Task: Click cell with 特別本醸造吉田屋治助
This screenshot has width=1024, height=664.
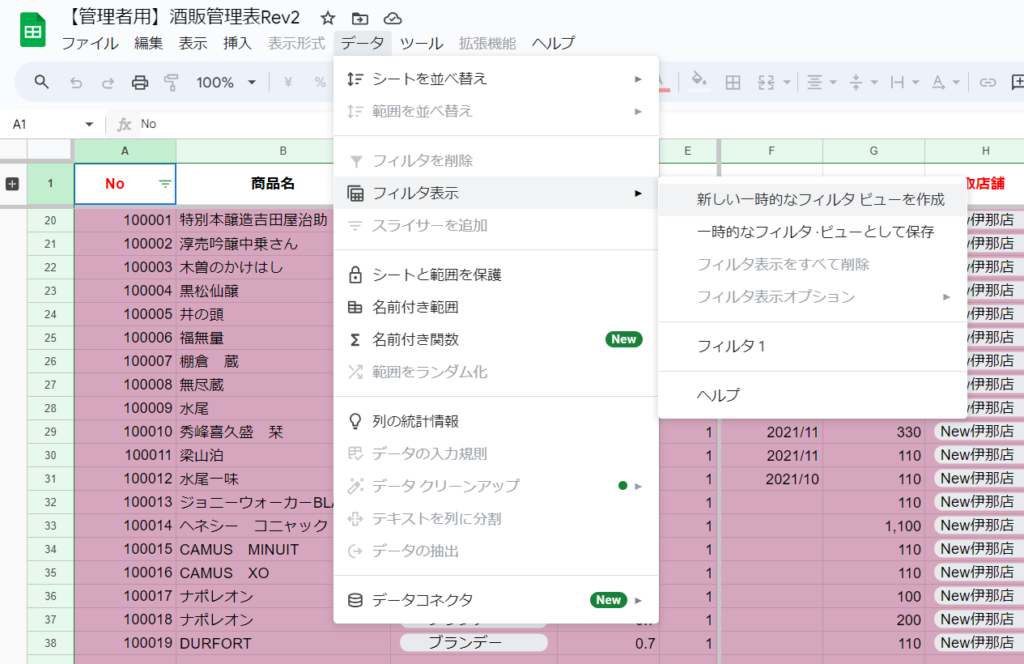Action: pyautogui.click(x=253, y=220)
